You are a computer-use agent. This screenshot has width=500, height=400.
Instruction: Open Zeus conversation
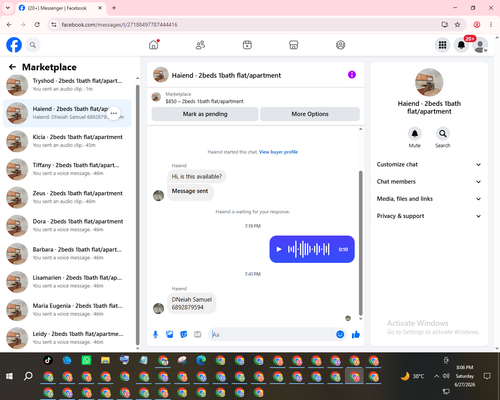click(x=67, y=198)
